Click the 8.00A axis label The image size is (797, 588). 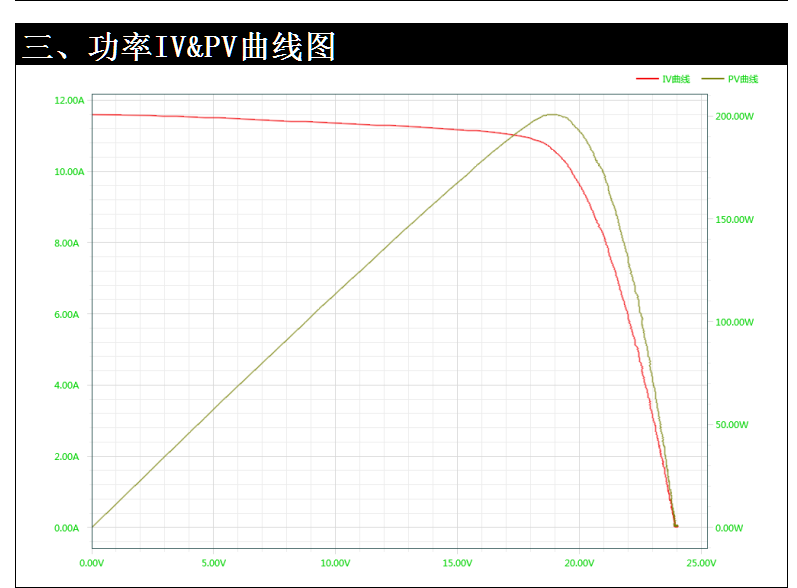(x=67, y=243)
